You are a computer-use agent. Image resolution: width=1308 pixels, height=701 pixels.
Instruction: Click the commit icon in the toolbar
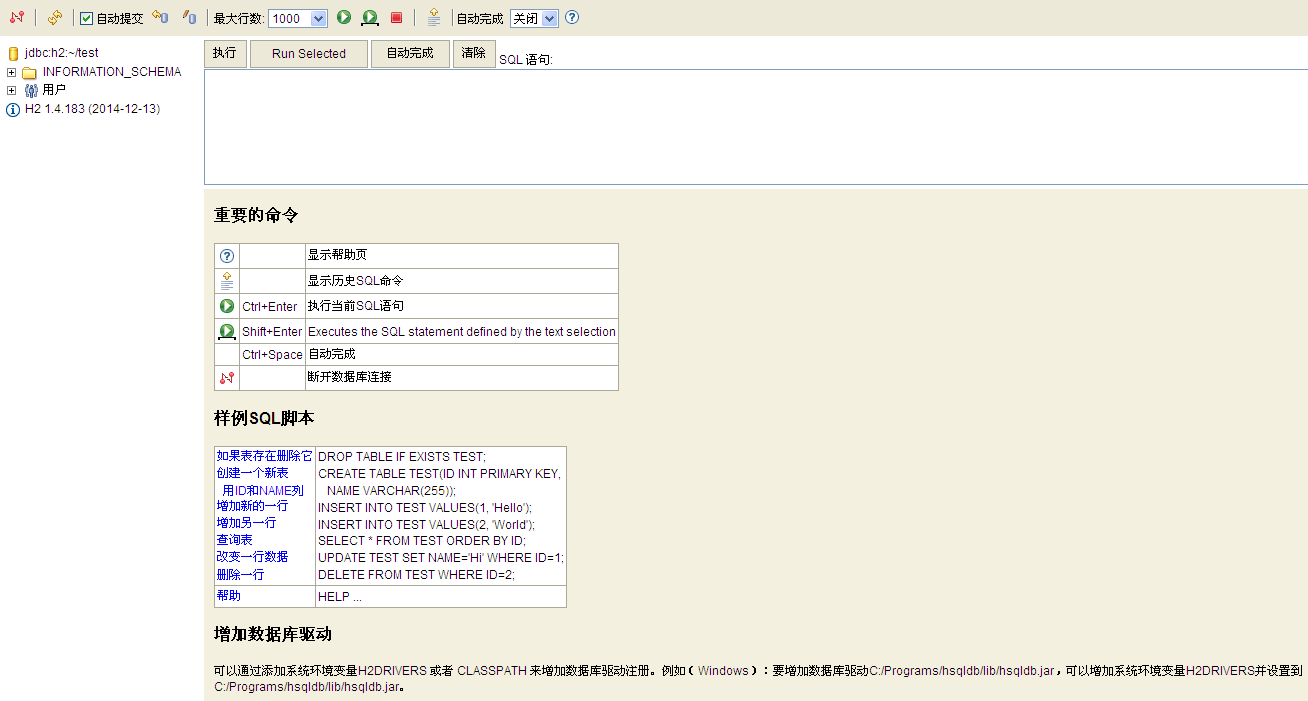189,18
